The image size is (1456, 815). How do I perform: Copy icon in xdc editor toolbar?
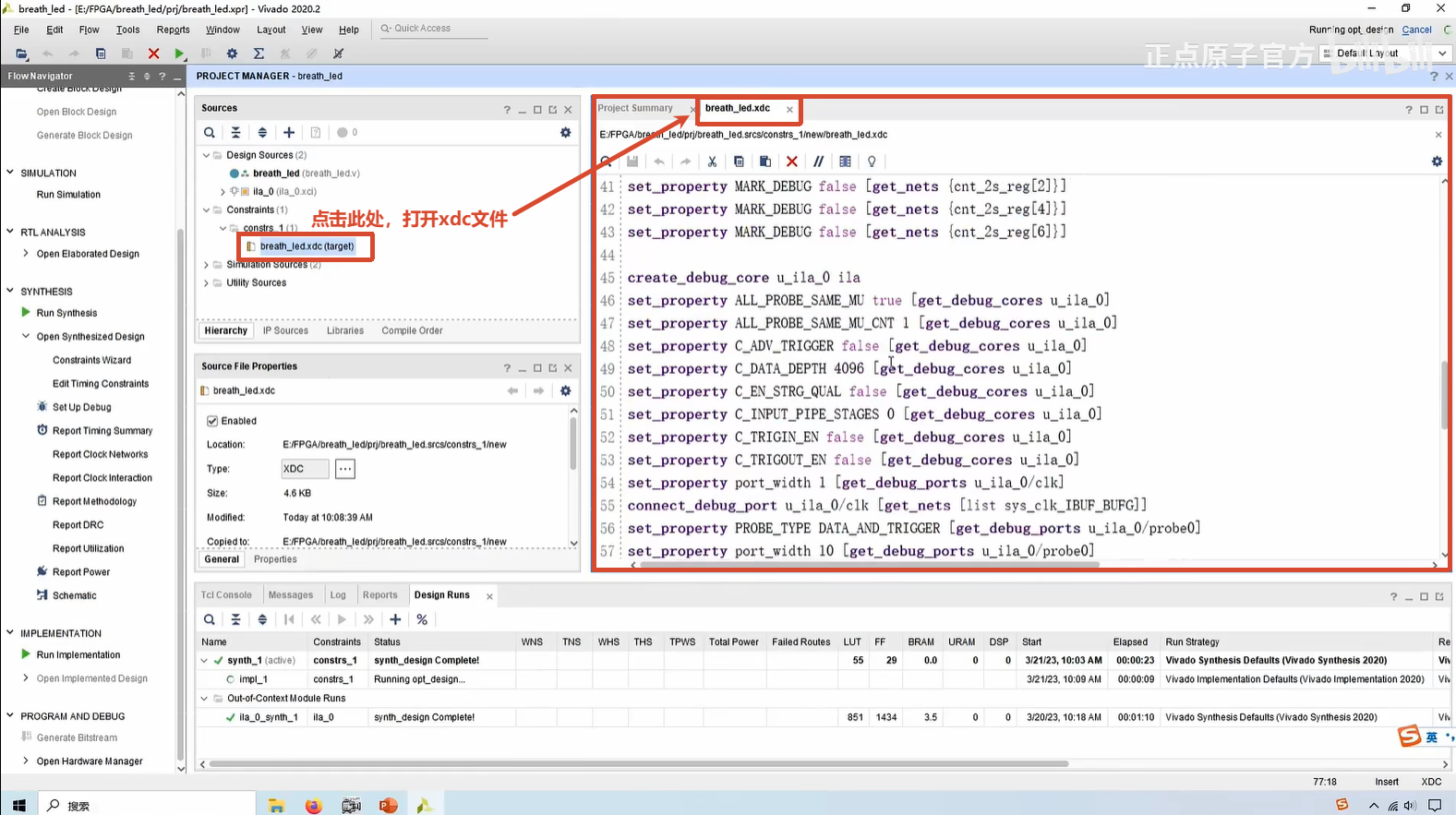click(739, 162)
